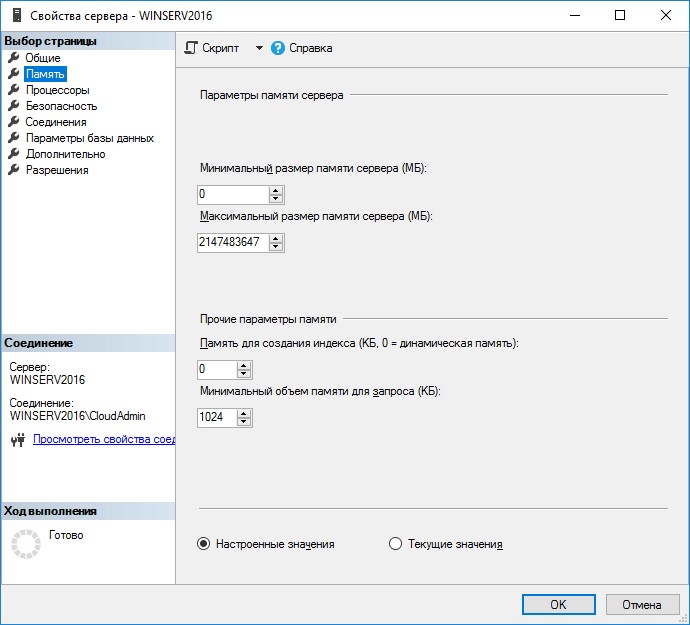
Task: Open the Параметры базы данных page
Action: tap(89, 138)
